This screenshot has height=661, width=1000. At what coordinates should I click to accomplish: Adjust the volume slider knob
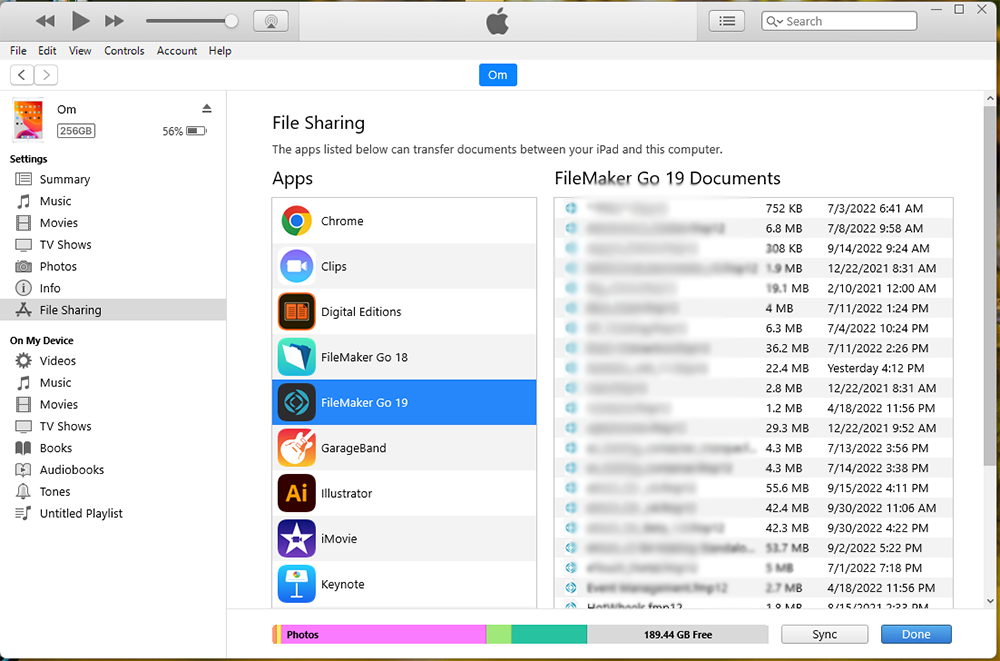point(232,21)
